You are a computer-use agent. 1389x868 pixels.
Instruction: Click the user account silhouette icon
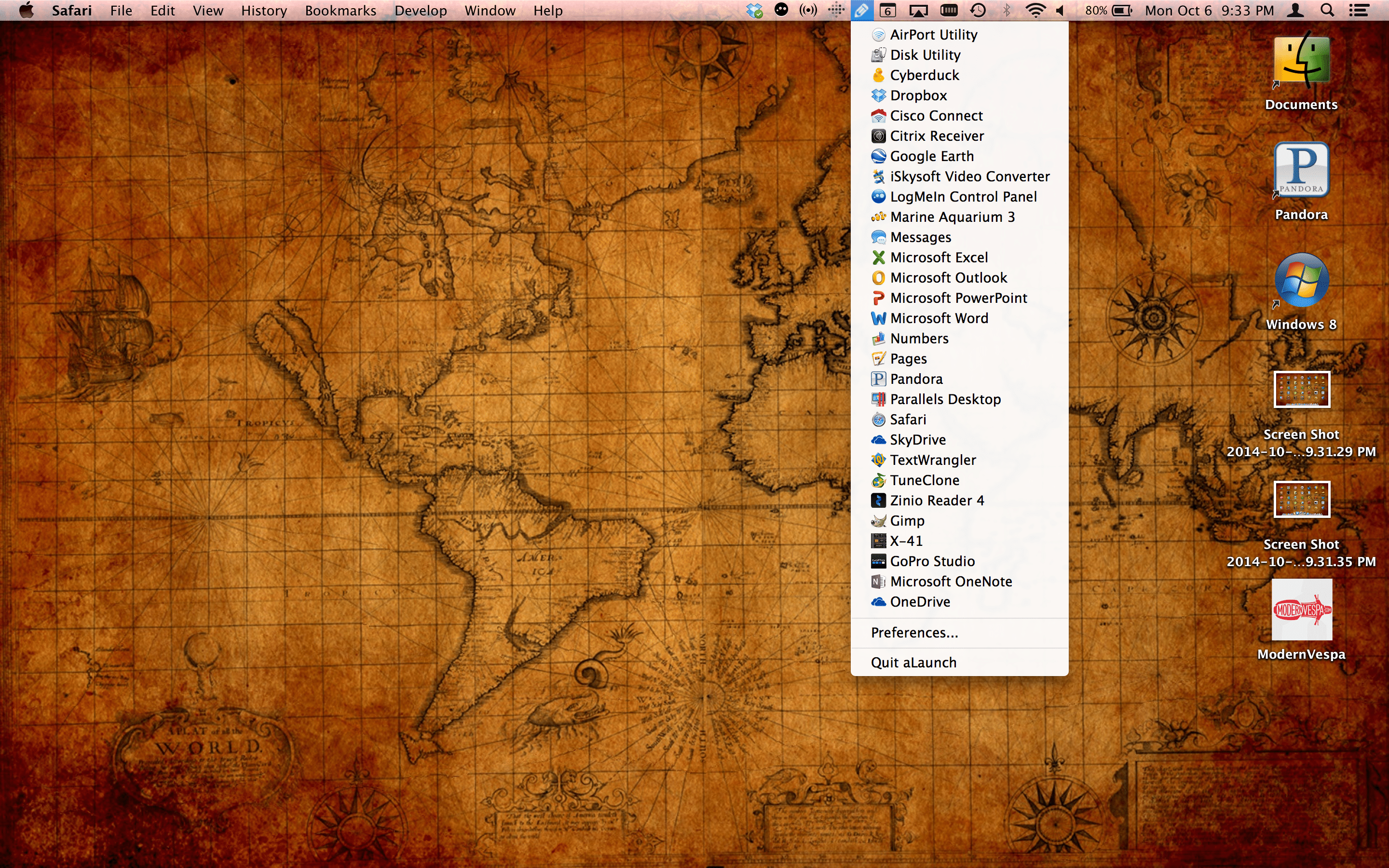pos(1295,10)
